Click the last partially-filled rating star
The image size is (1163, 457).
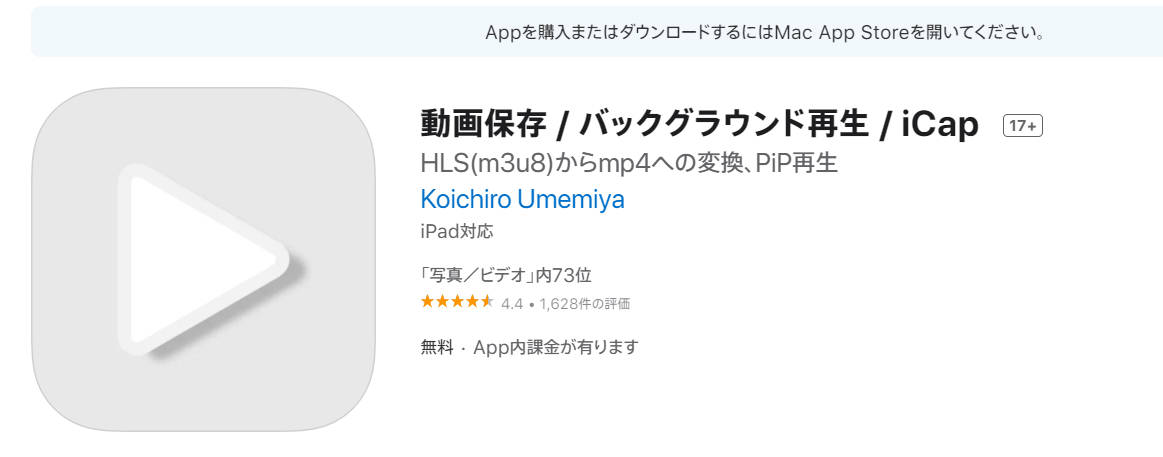tap(486, 302)
